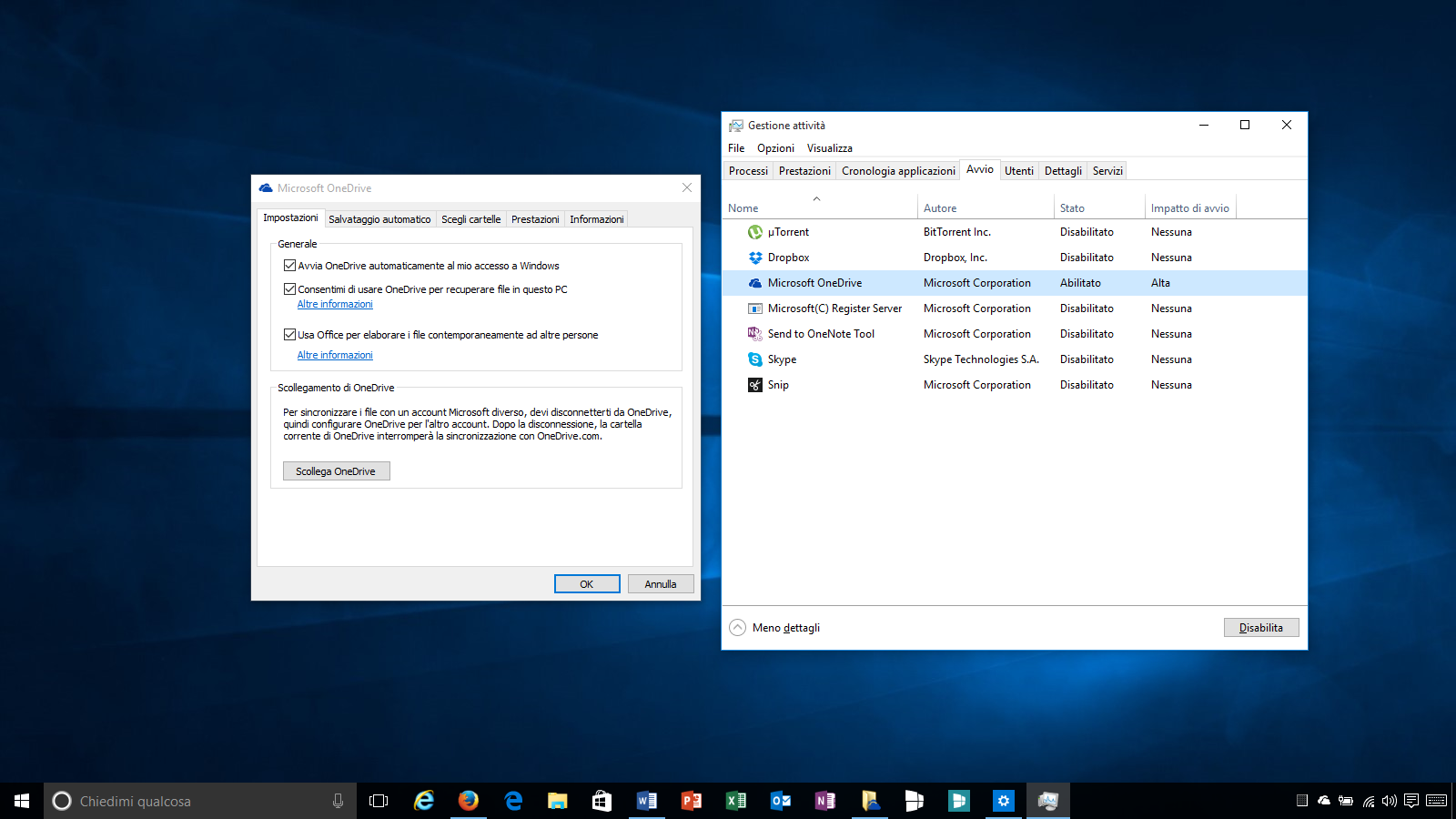Viewport: 1456px width, 819px height.
Task: Open Informazioni tab in OneDrive dialog
Action: pyautogui.click(x=597, y=219)
